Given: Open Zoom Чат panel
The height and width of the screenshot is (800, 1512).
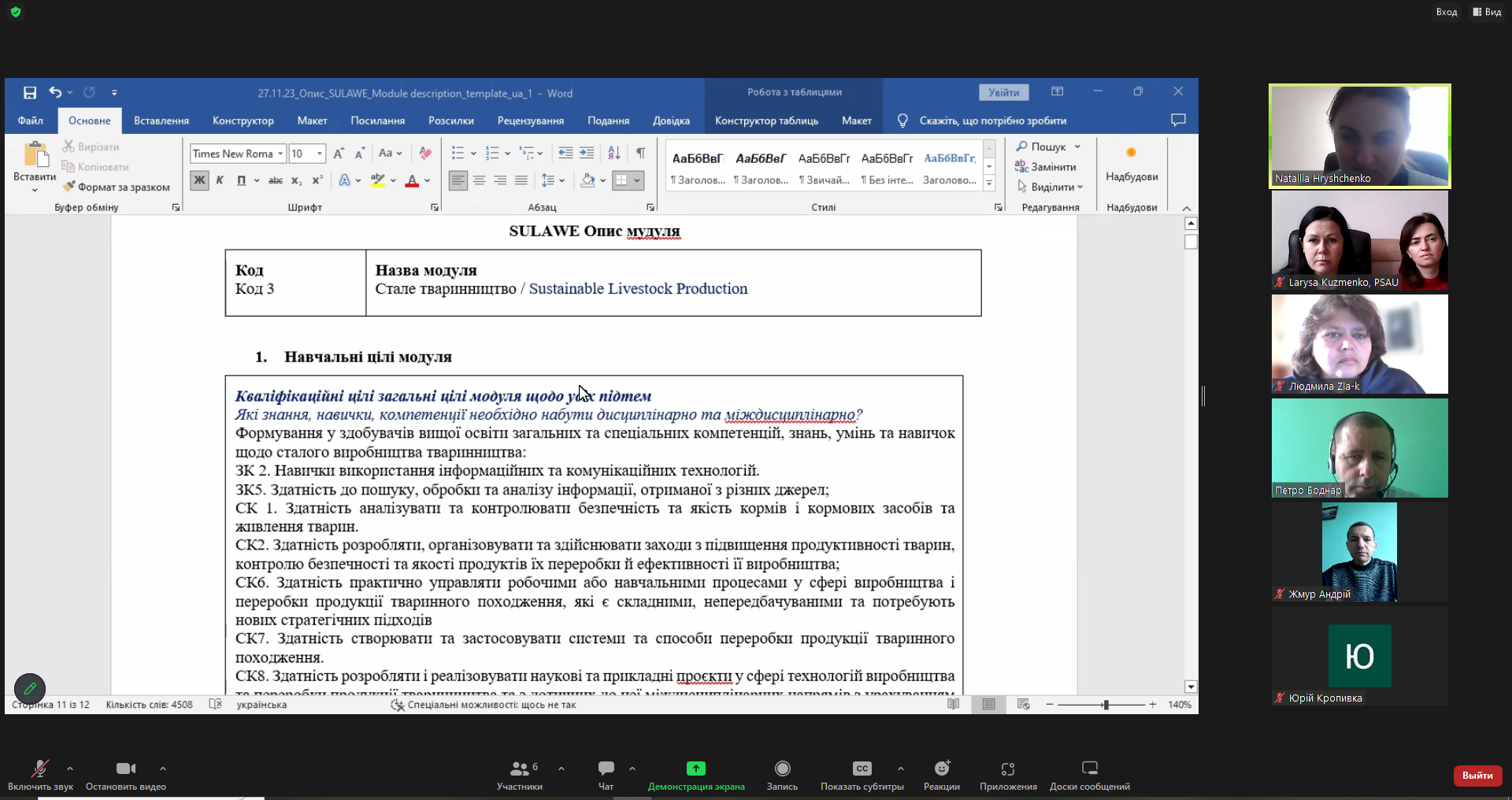Looking at the screenshot, I should (x=606, y=775).
